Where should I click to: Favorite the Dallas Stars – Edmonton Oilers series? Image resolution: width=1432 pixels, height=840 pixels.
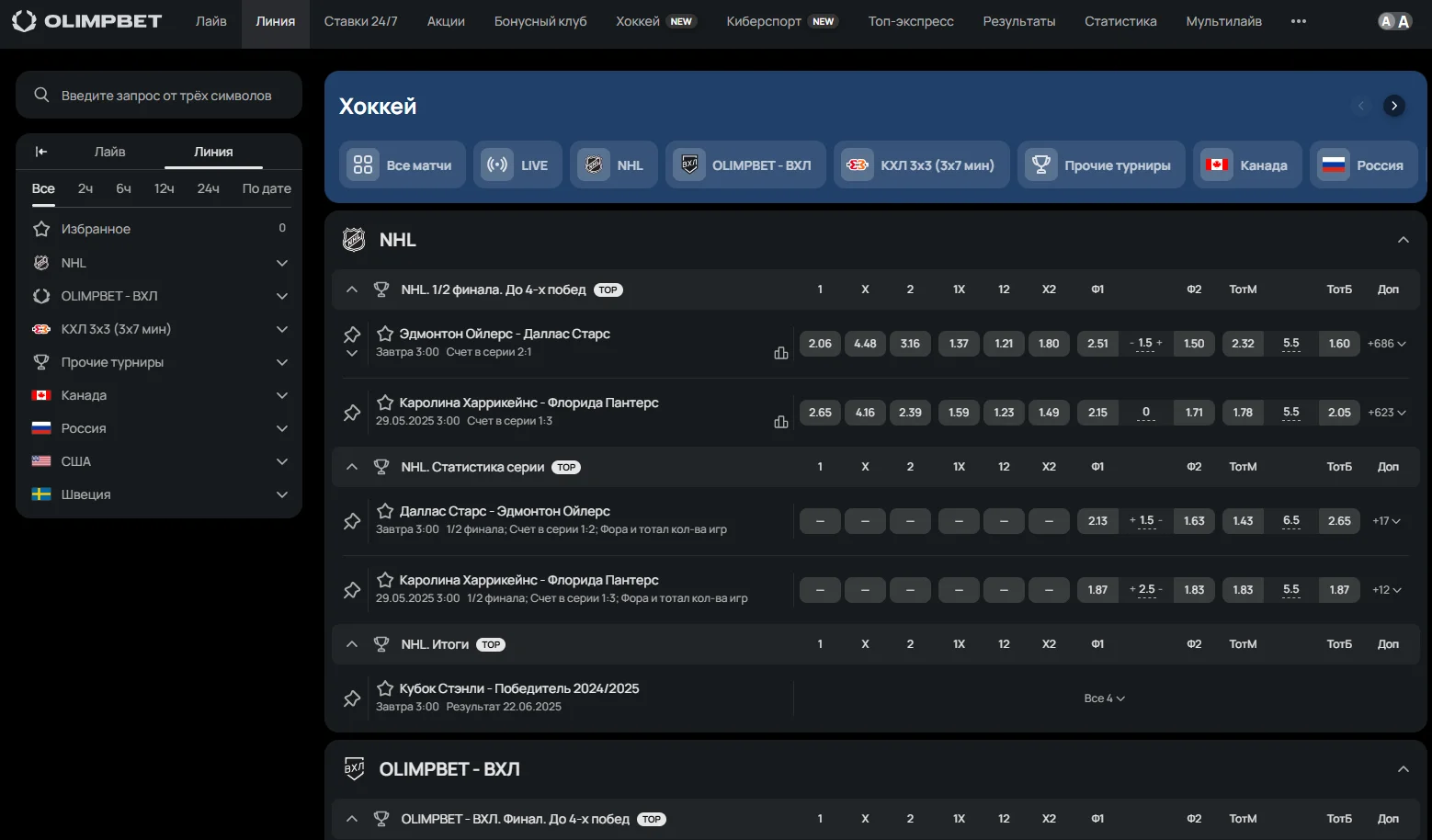[x=385, y=511]
